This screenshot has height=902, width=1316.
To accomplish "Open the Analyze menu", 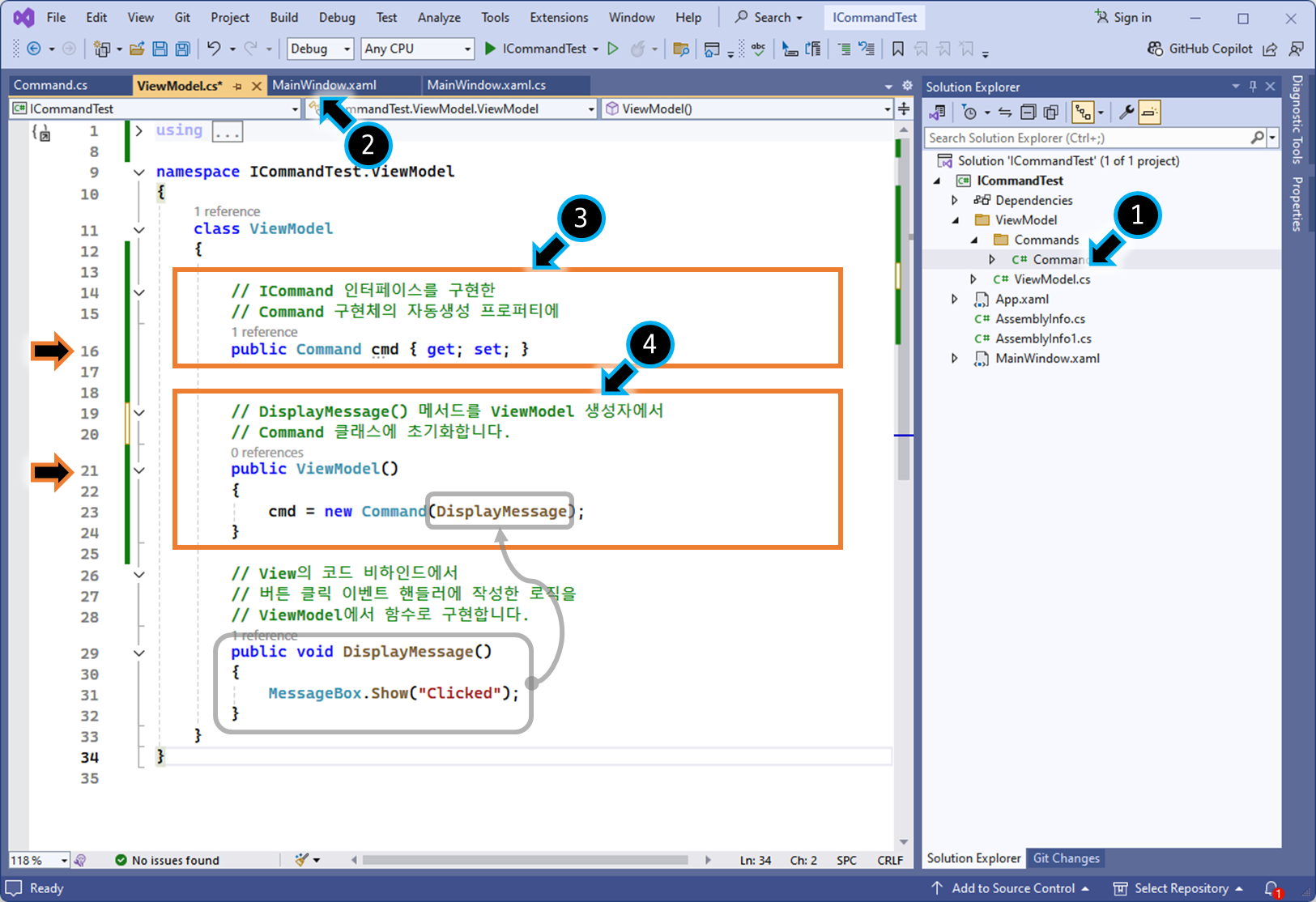I will 439,17.
